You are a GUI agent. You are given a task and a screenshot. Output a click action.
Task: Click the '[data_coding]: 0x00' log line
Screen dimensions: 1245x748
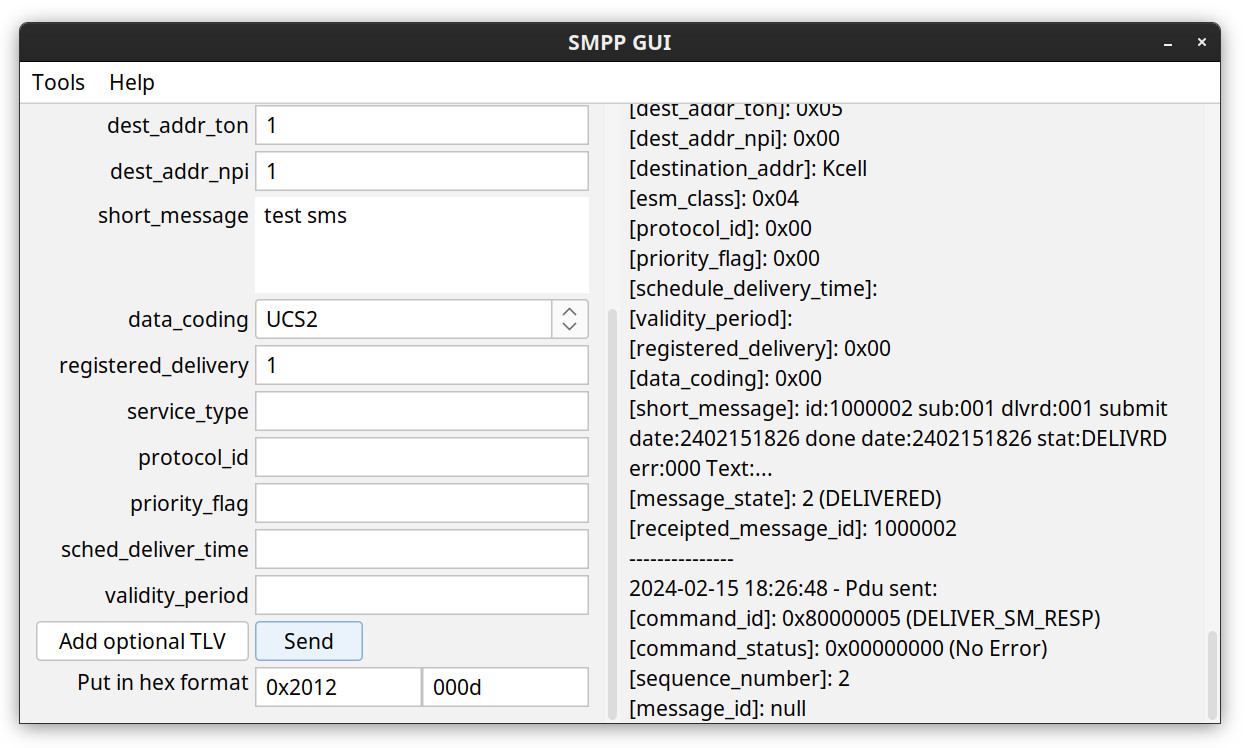coord(725,378)
